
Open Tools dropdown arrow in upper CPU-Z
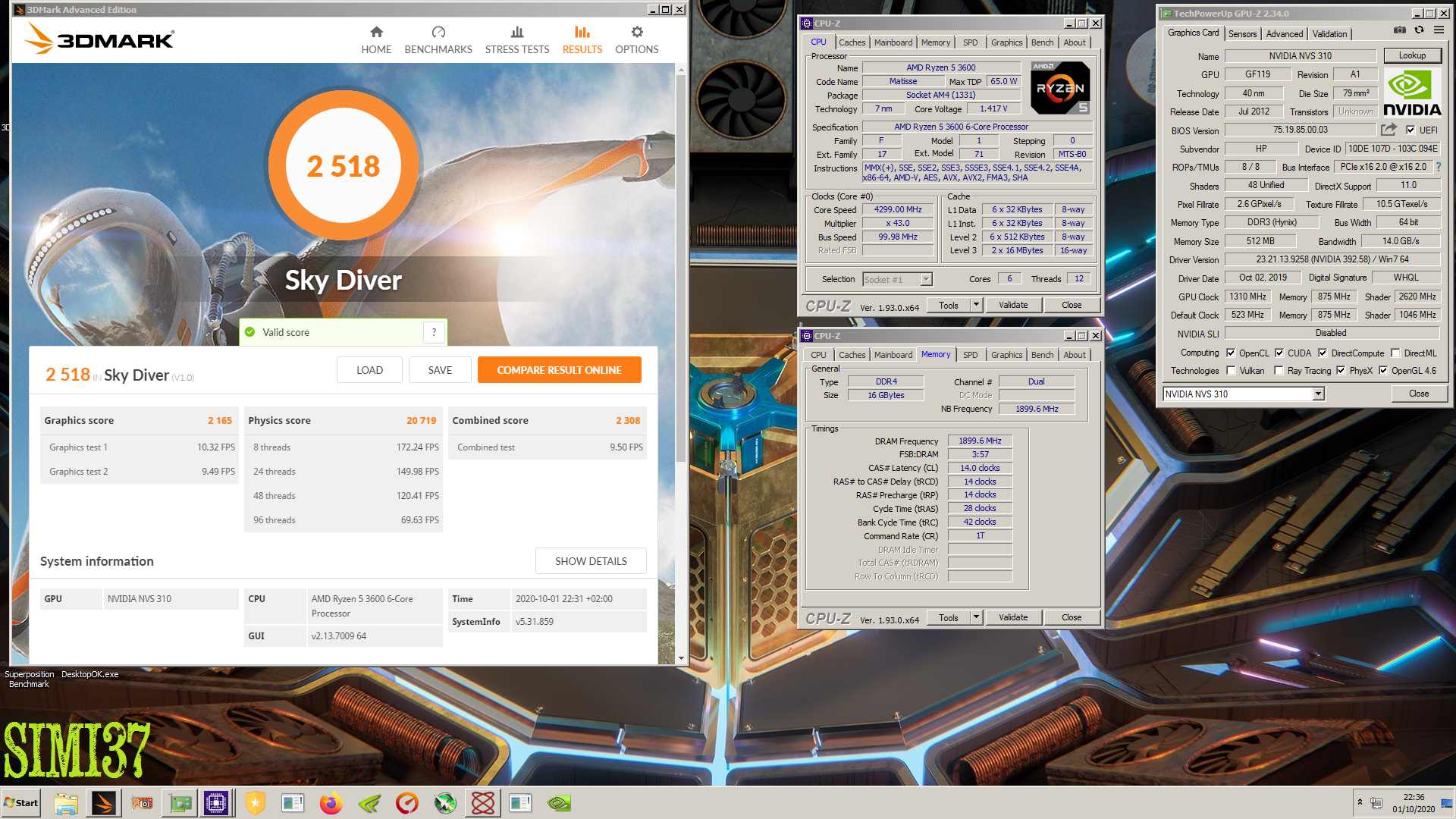click(976, 305)
